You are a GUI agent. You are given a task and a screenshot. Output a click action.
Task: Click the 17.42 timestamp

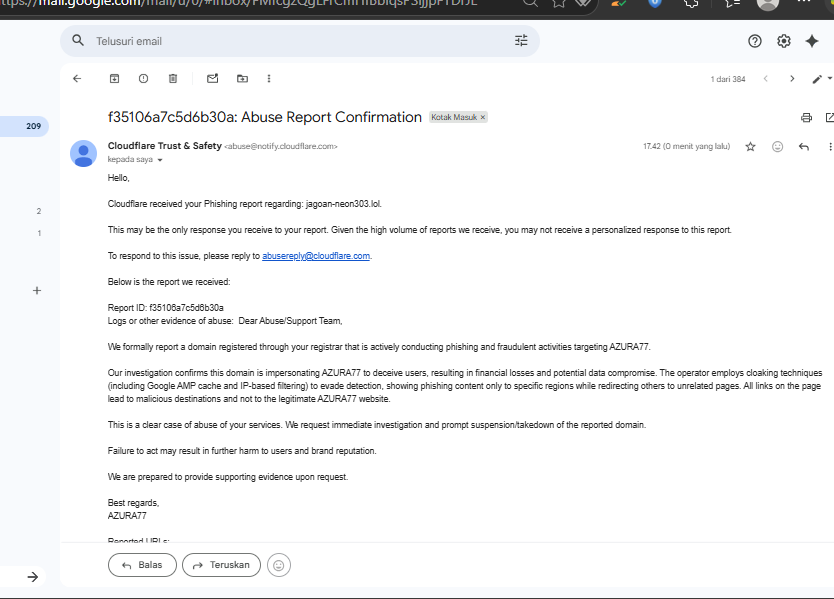pyautogui.click(x=686, y=146)
